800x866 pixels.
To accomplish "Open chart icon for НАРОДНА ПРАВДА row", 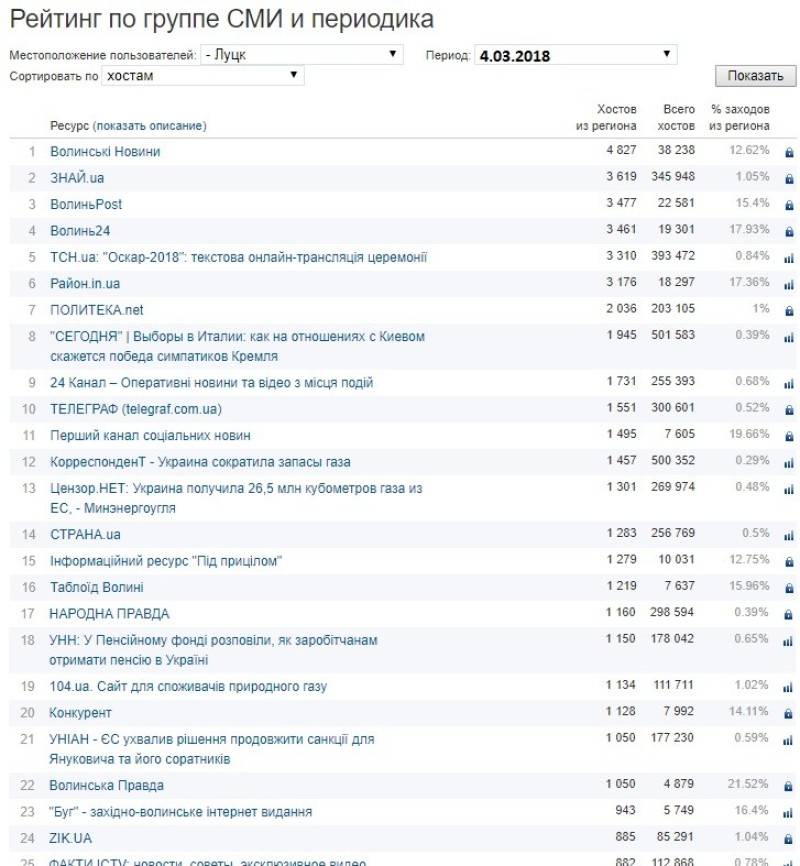I will click(789, 615).
